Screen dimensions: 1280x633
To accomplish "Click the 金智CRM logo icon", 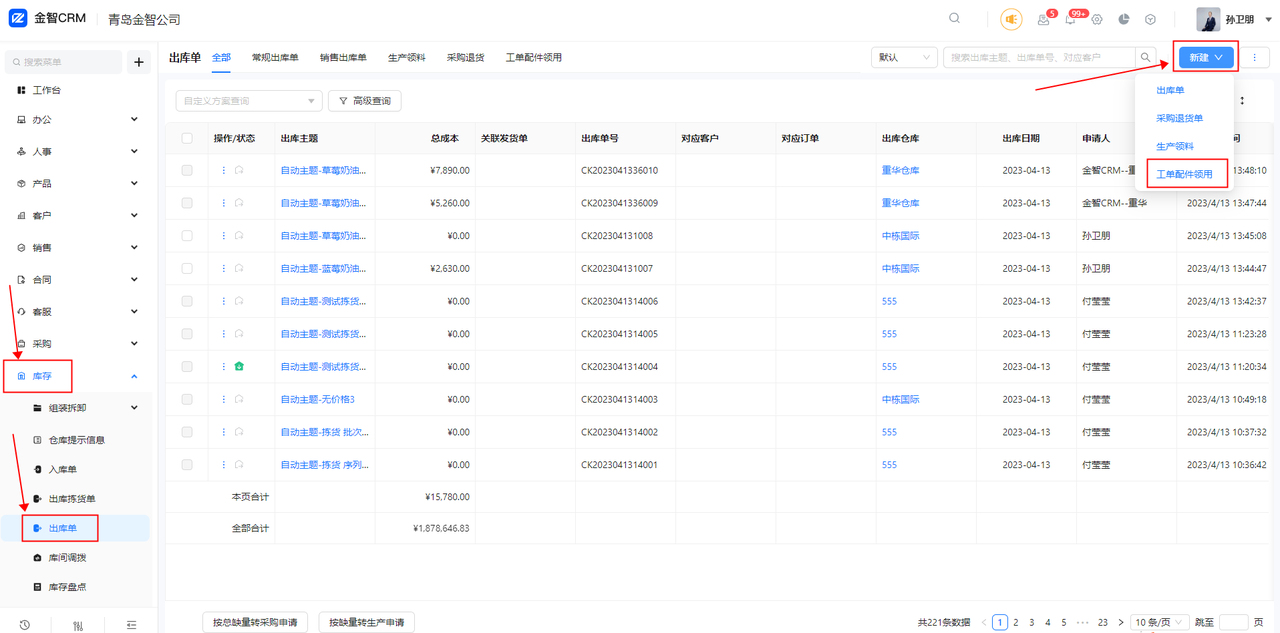I will [x=18, y=18].
